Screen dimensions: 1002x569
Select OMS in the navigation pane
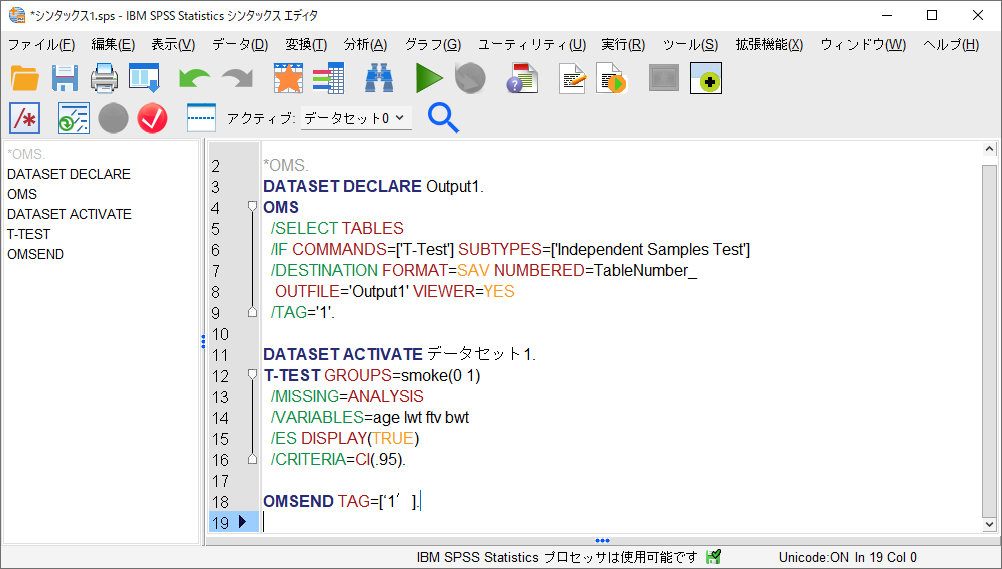[22, 194]
